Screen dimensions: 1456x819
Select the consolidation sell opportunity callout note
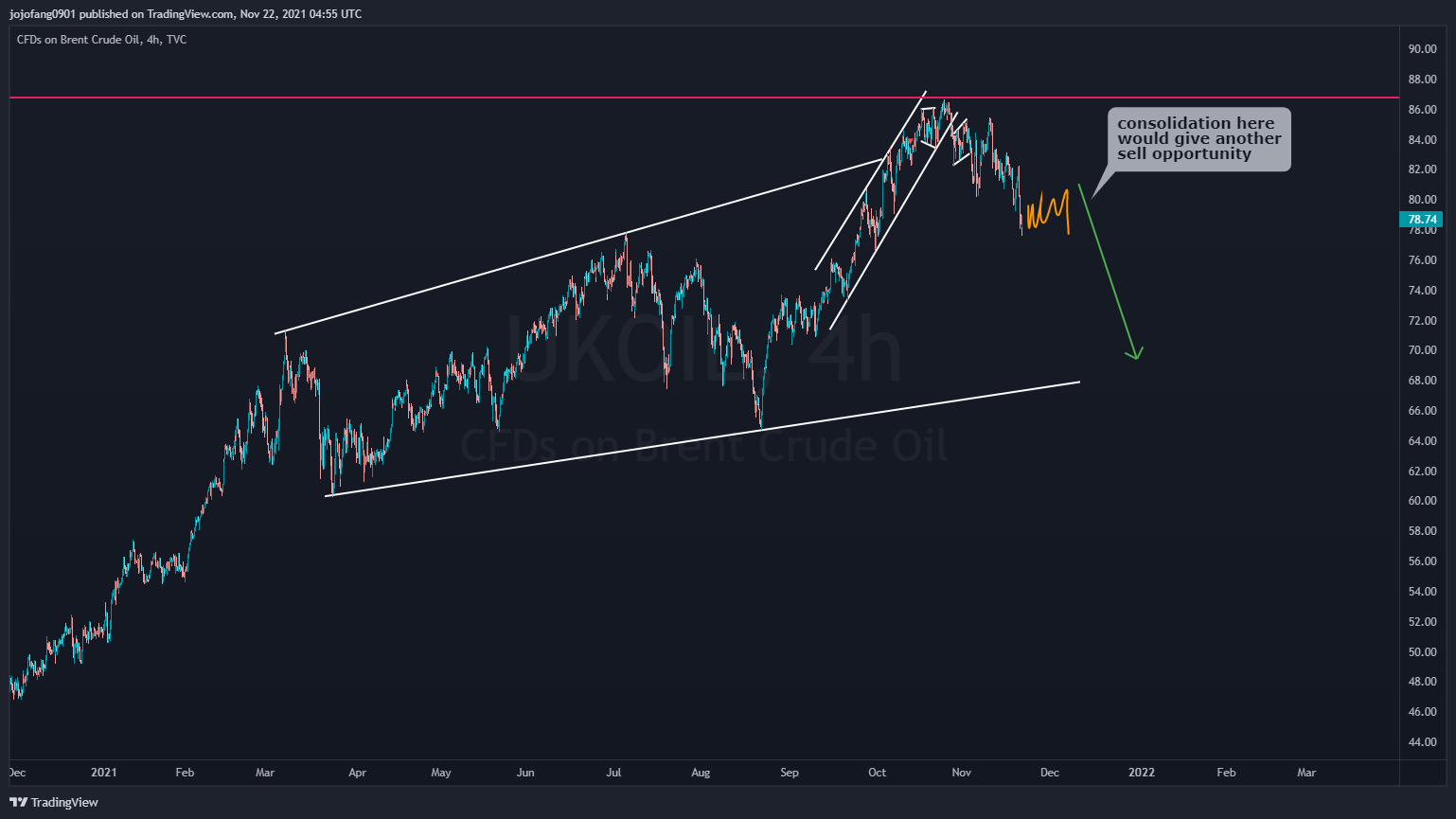click(1199, 139)
